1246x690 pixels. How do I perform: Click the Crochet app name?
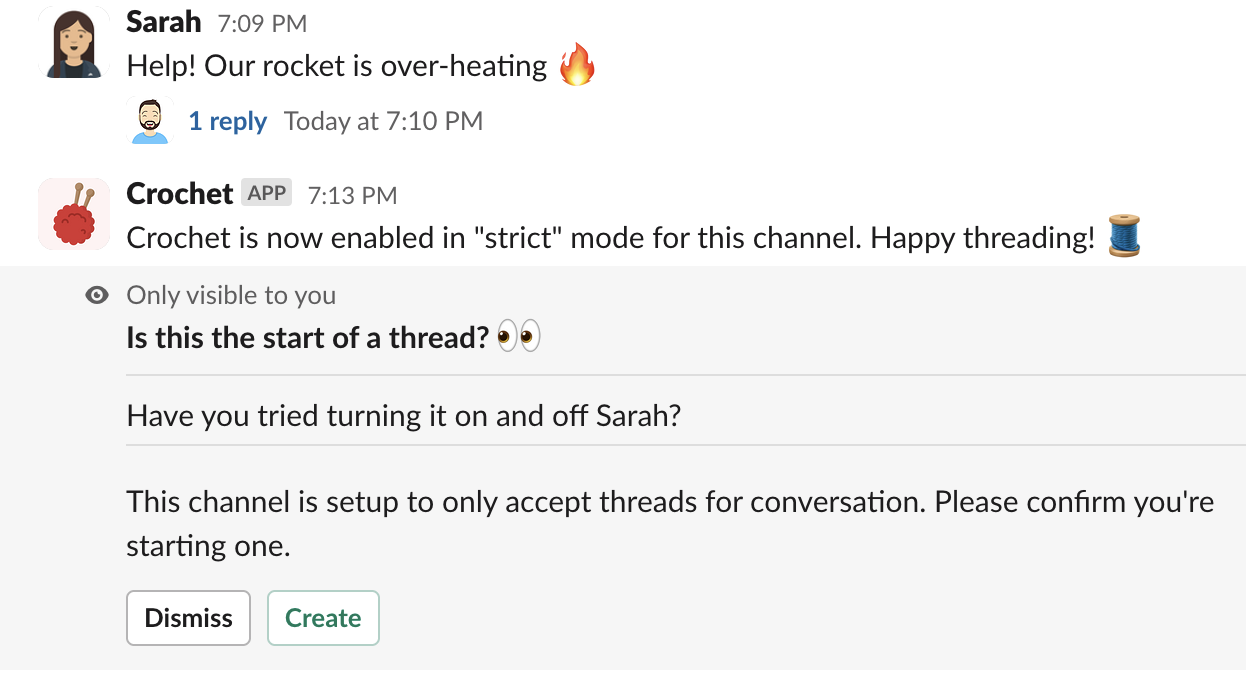click(x=180, y=193)
